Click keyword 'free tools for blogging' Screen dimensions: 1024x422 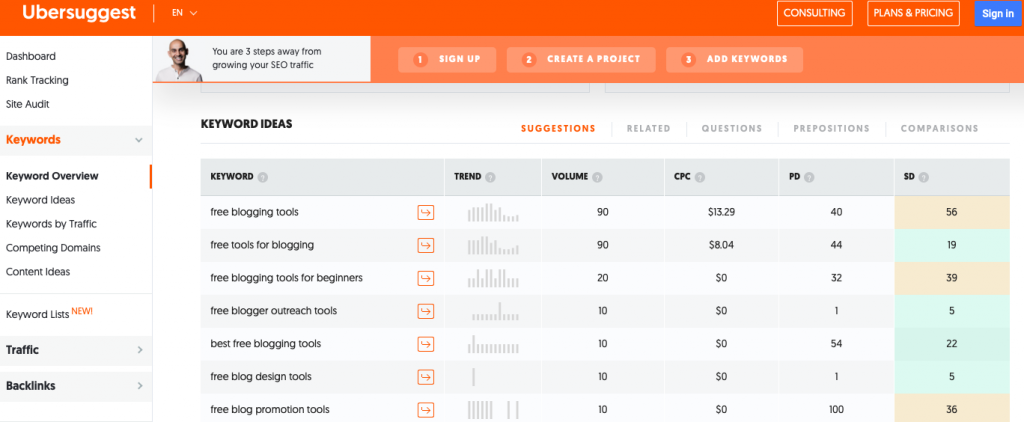[x=262, y=246]
